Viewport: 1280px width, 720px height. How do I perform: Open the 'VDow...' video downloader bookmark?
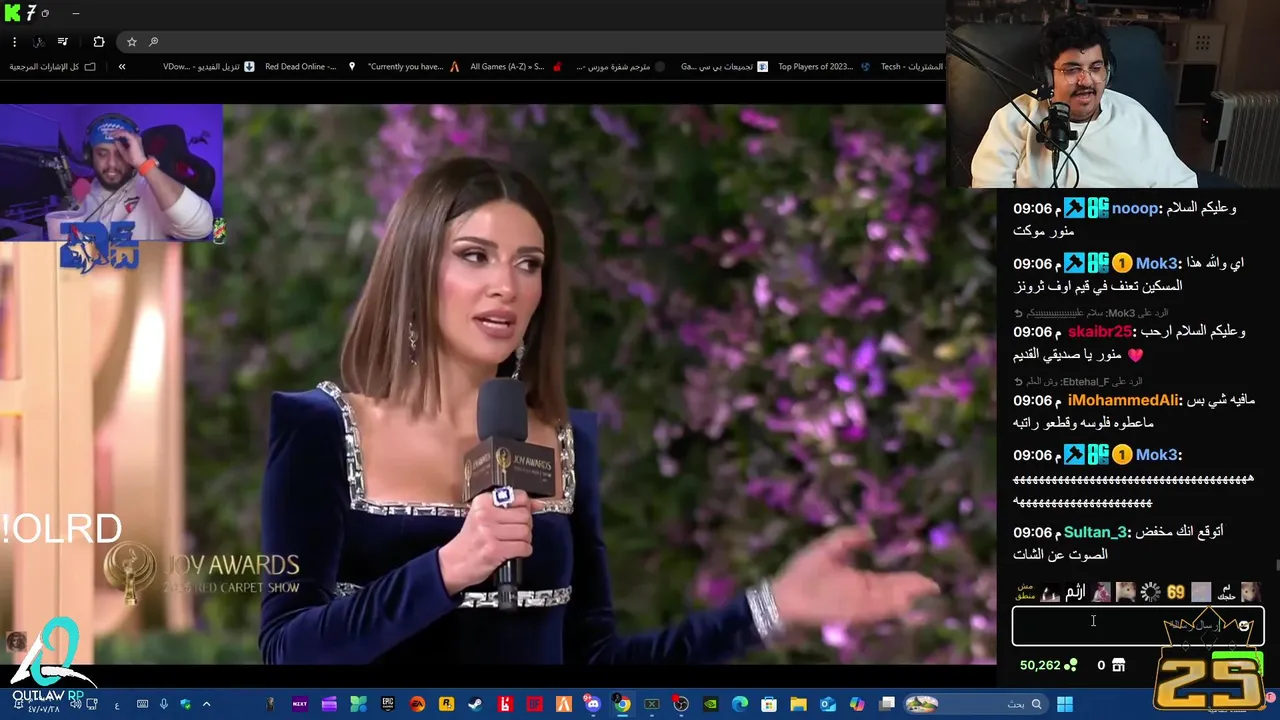point(209,67)
